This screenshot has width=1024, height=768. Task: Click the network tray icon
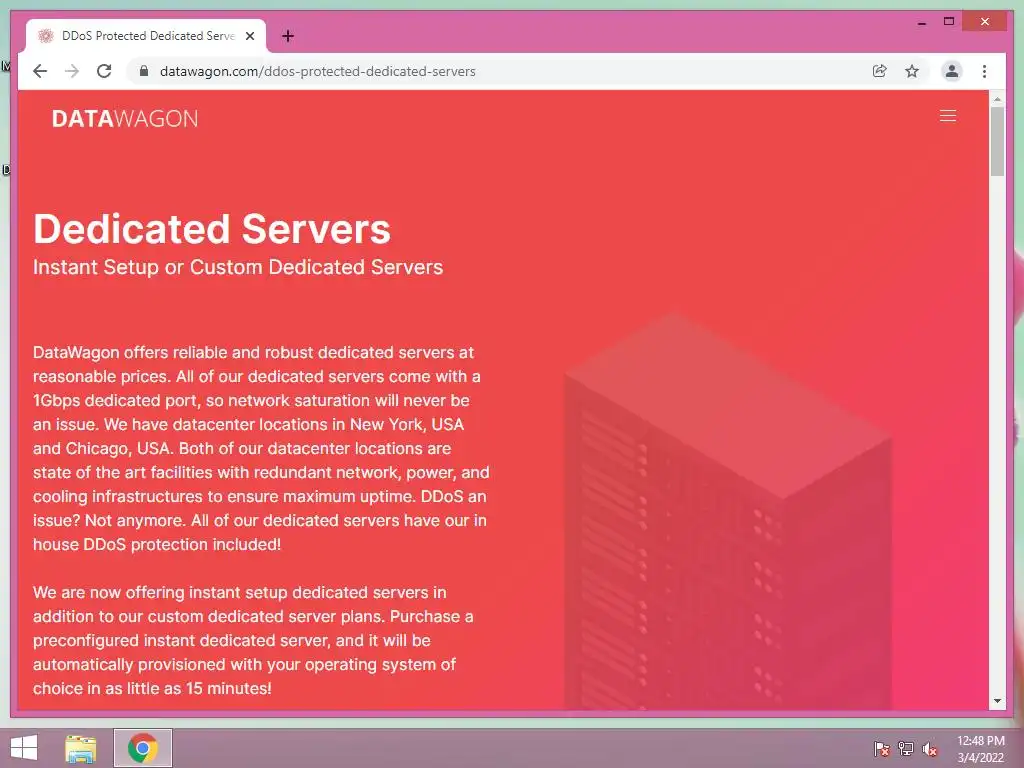click(x=906, y=749)
